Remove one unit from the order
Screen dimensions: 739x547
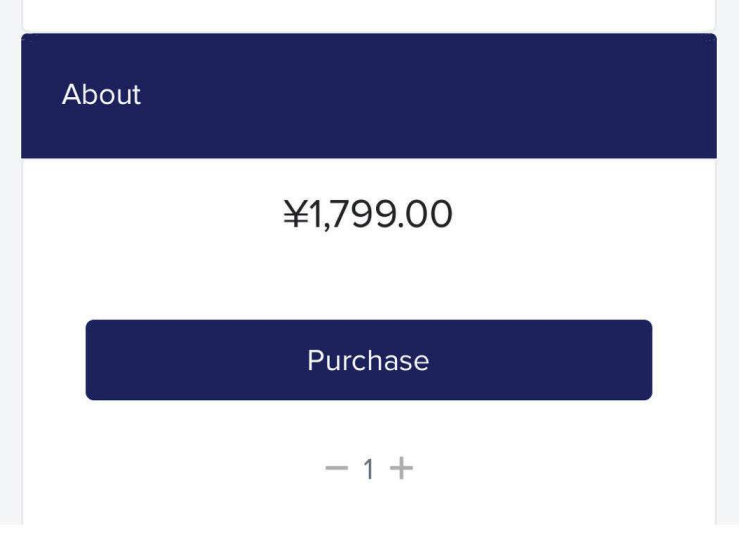pyautogui.click(x=337, y=468)
